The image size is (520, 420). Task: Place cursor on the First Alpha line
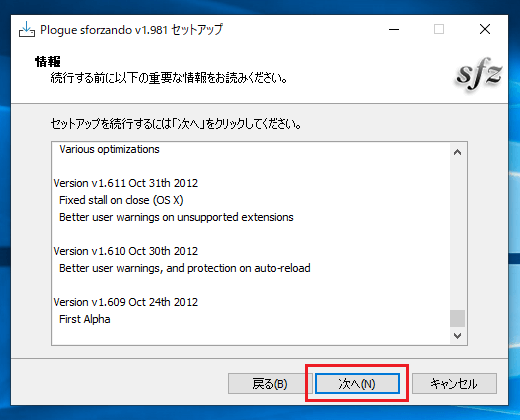click(x=85, y=319)
